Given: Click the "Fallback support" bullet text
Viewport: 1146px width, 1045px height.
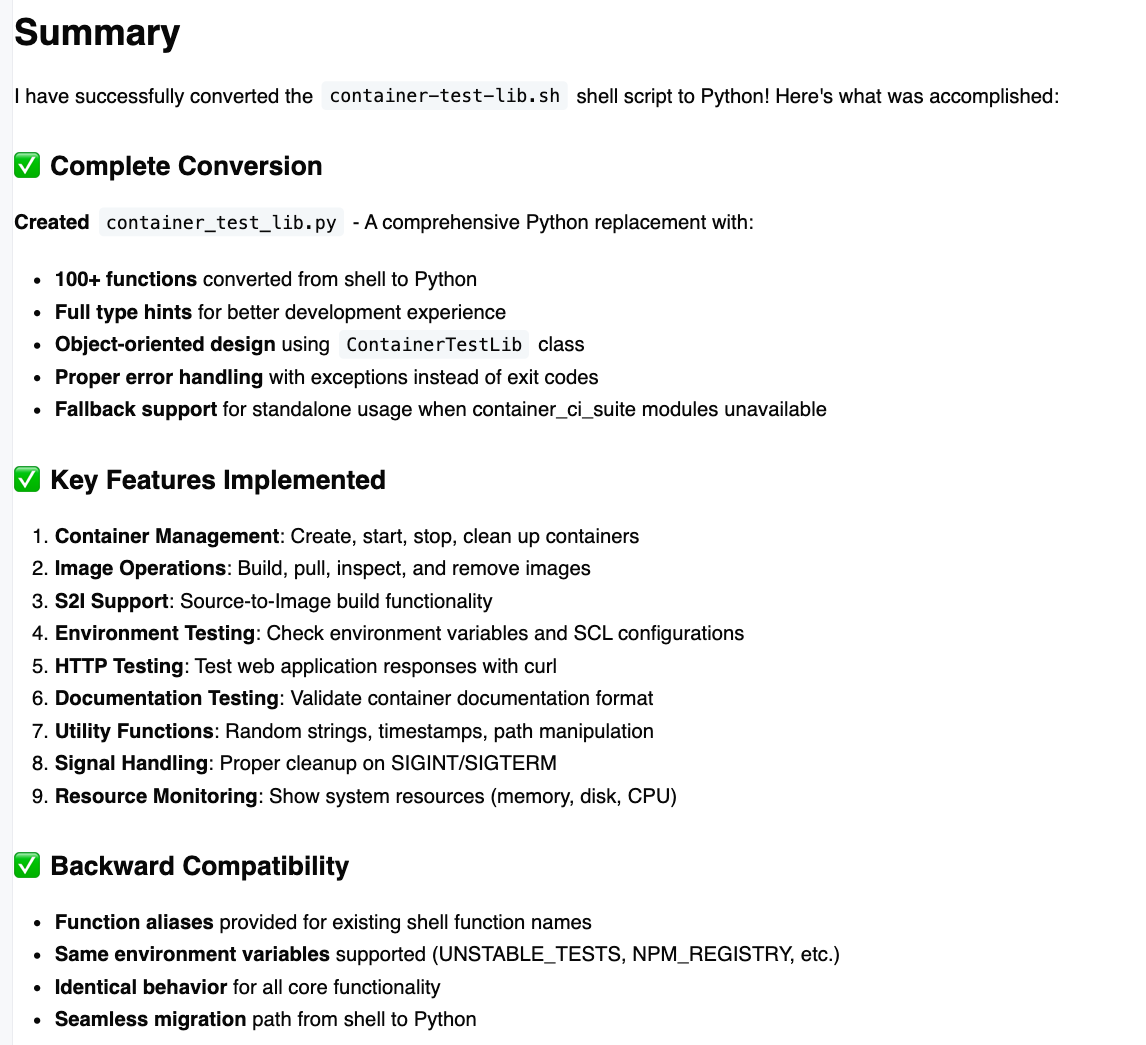Looking at the screenshot, I should [136, 409].
